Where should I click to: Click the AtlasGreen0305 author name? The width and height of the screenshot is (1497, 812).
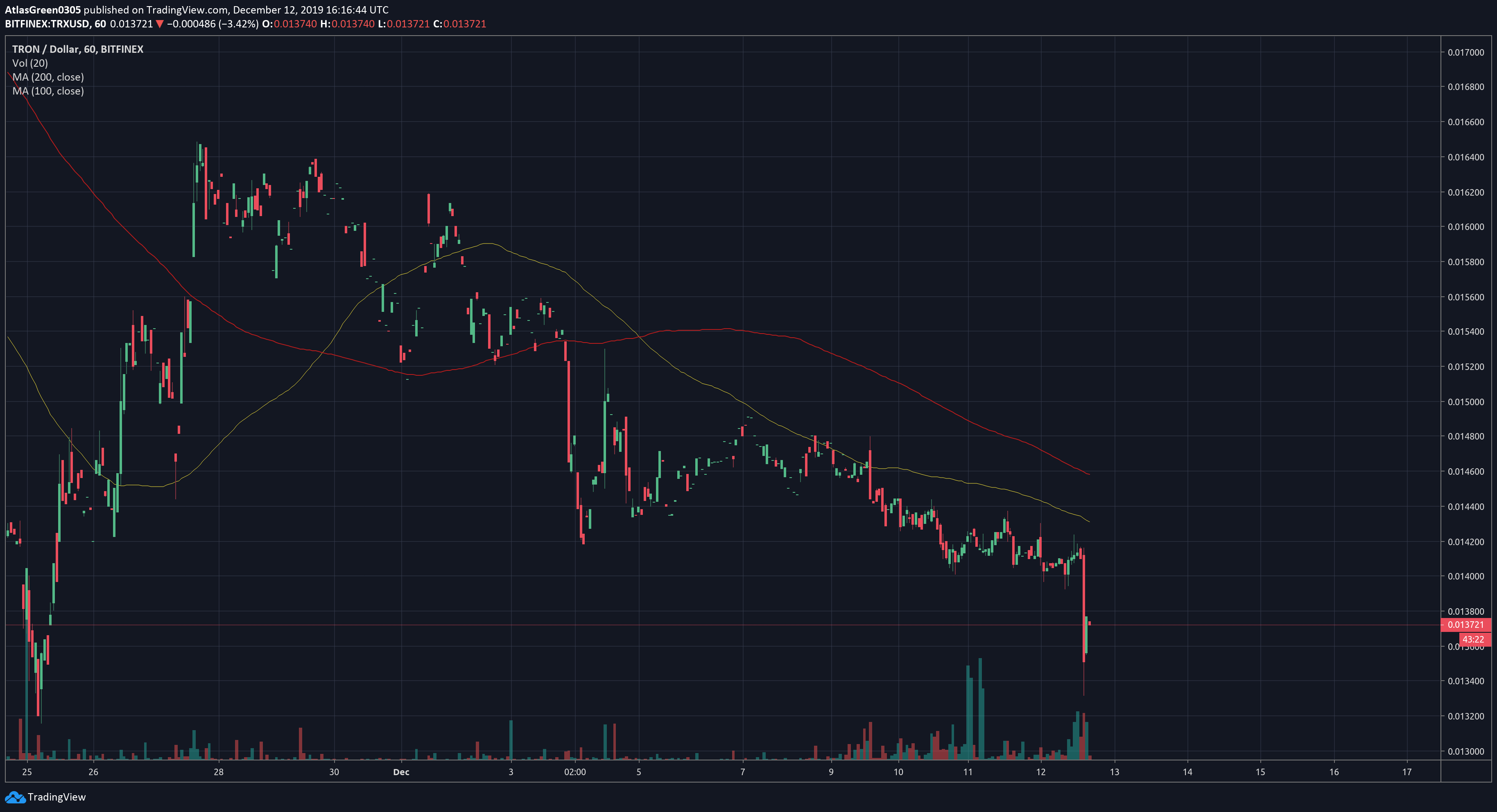tap(43, 9)
